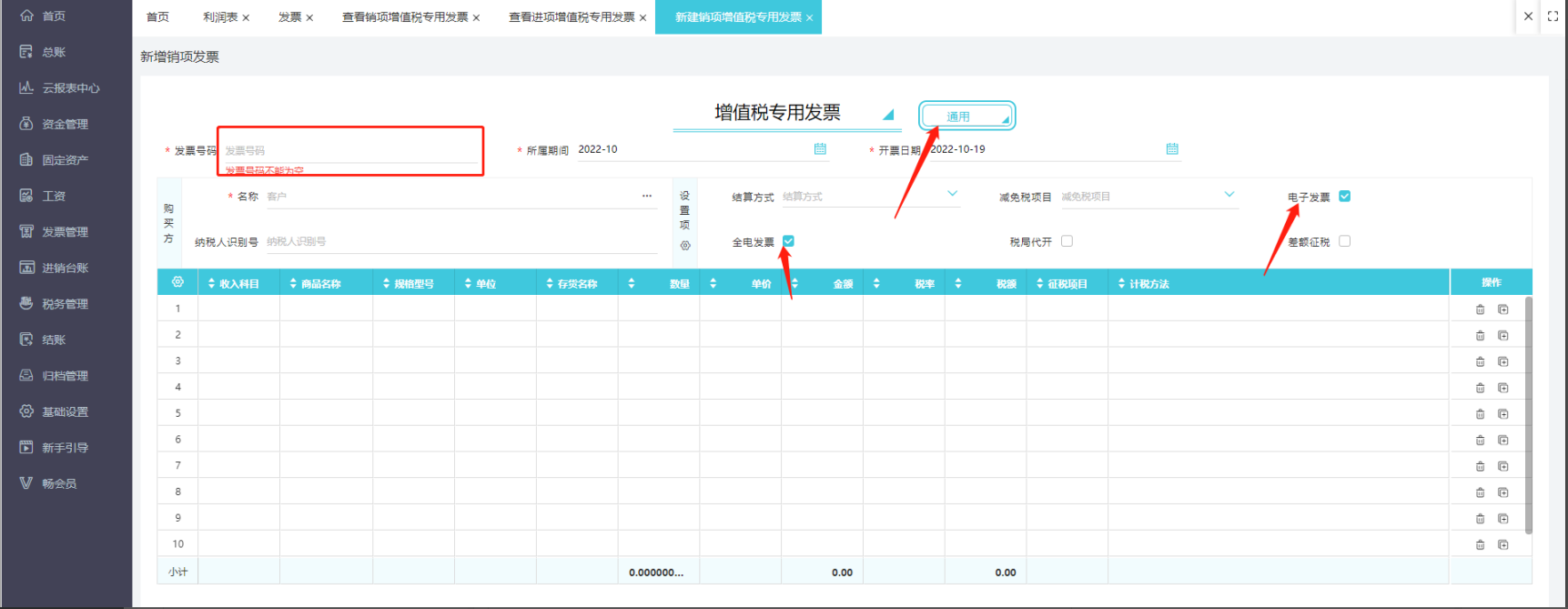Click the table settings gear in header

177,283
